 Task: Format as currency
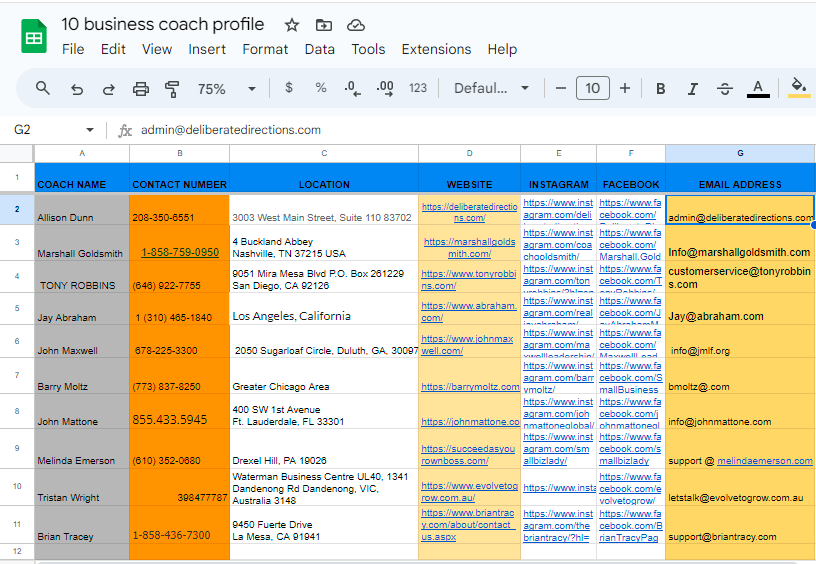tap(289, 88)
